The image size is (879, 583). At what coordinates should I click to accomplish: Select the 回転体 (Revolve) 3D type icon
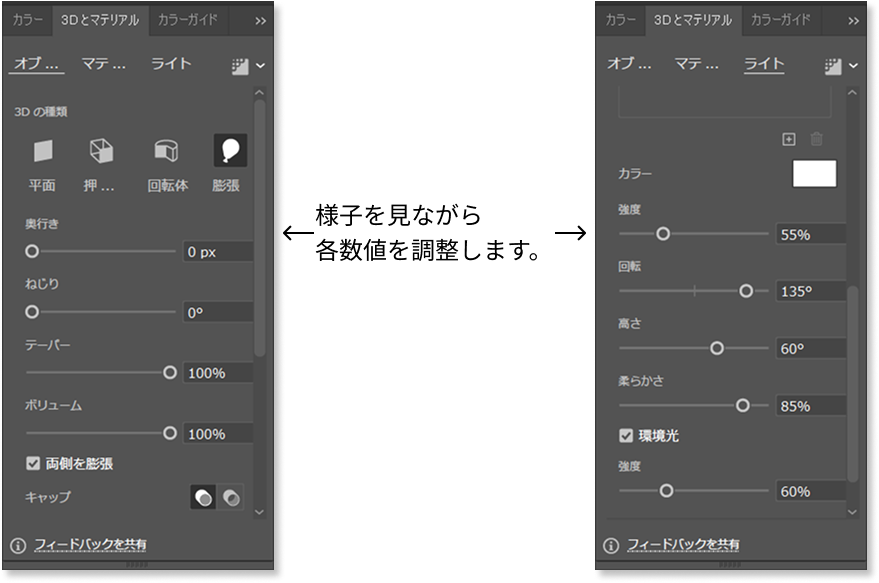coord(165,151)
